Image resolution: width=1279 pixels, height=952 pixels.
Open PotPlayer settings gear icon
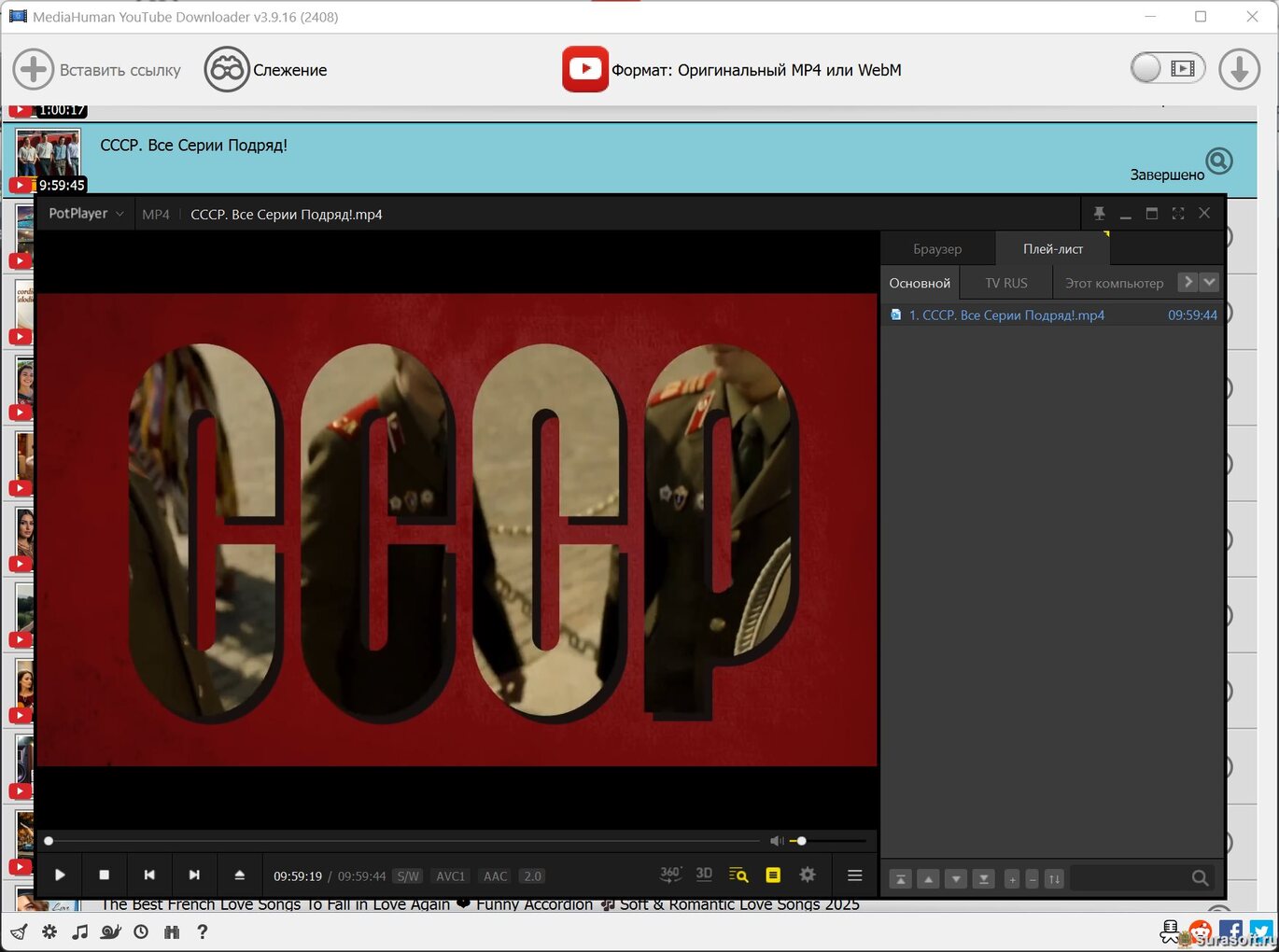[808, 875]
